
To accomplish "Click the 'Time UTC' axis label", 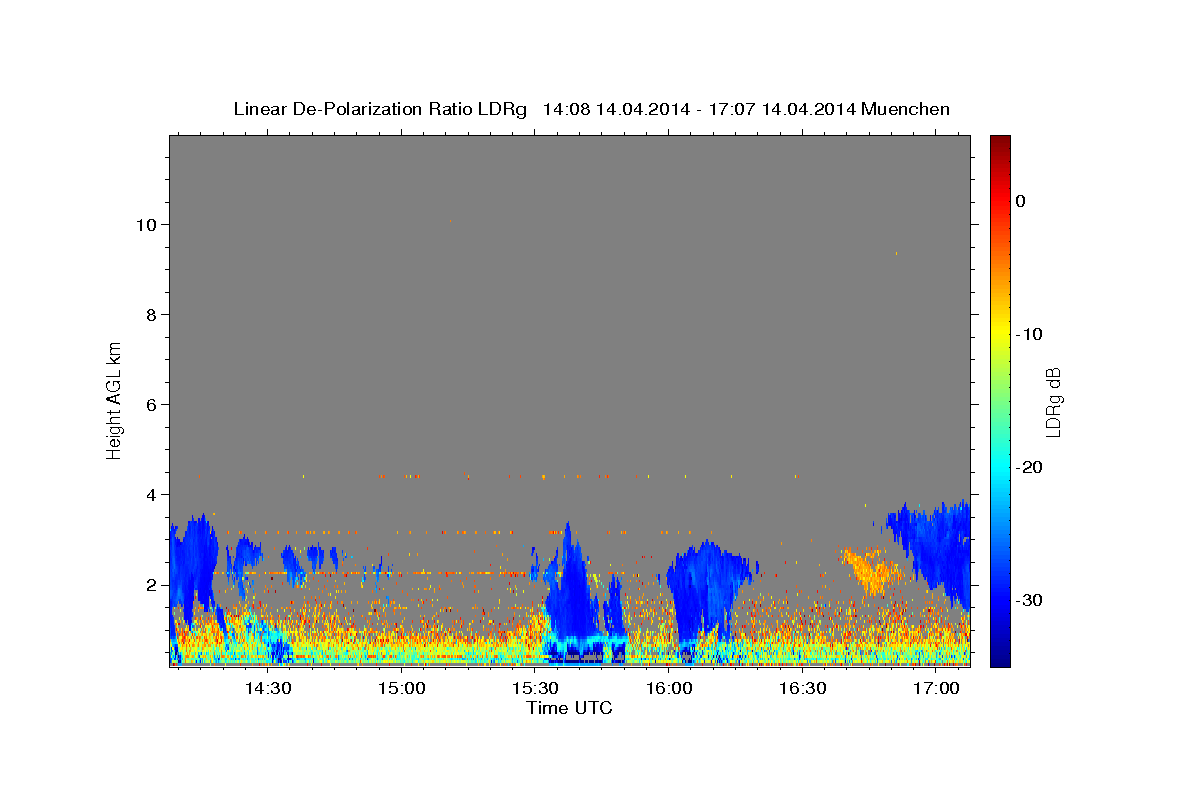I will [569, 708].
